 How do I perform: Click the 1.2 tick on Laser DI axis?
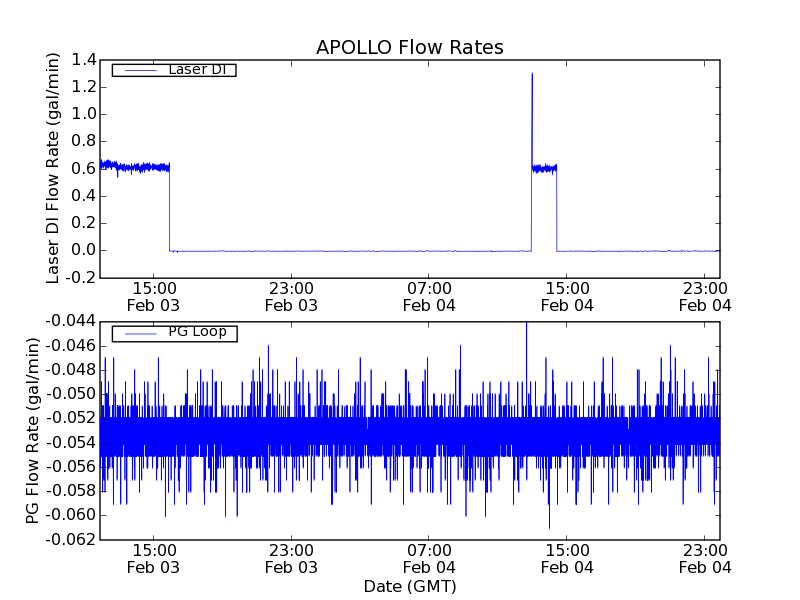click(x=83, y=87)
